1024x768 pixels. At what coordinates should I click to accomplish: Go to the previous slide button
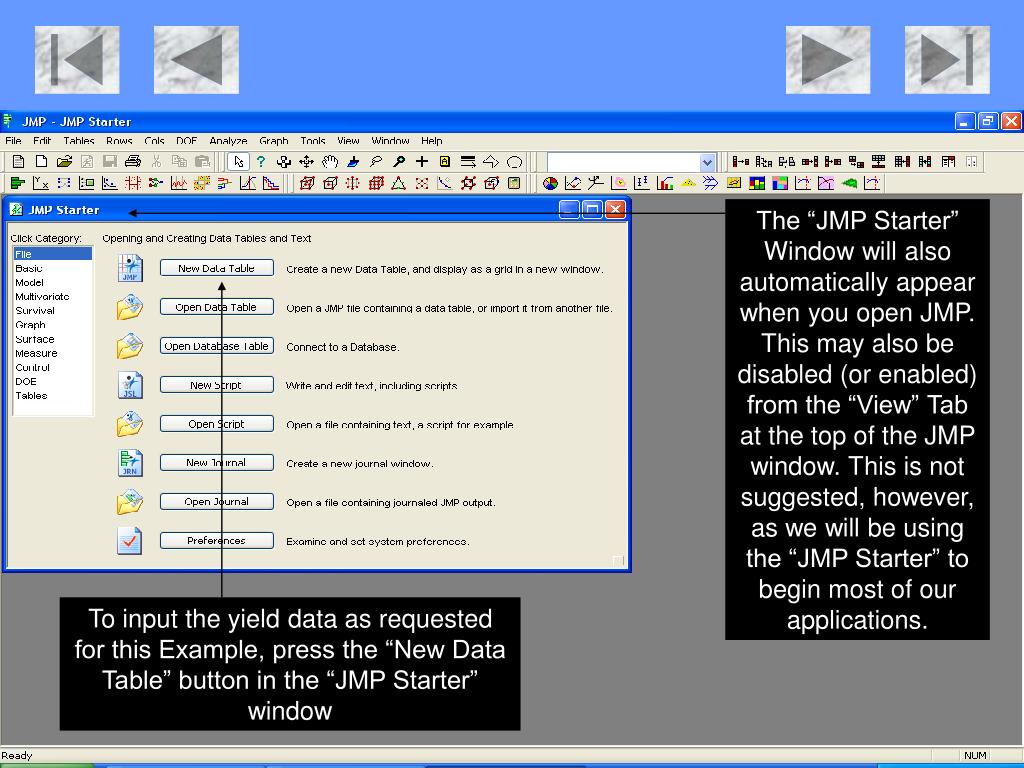196,59
